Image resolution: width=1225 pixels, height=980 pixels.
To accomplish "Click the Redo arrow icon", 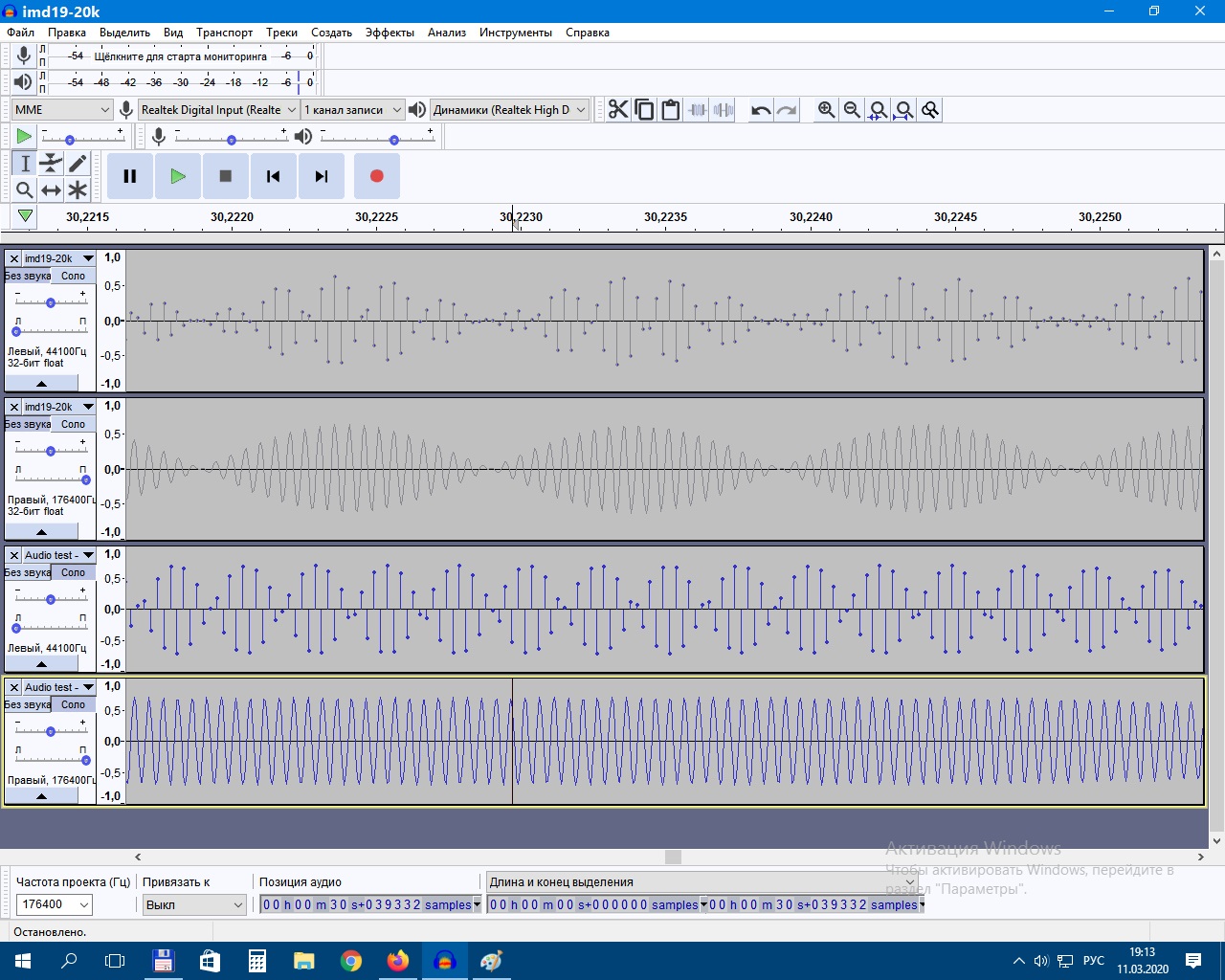I will 787,110.
